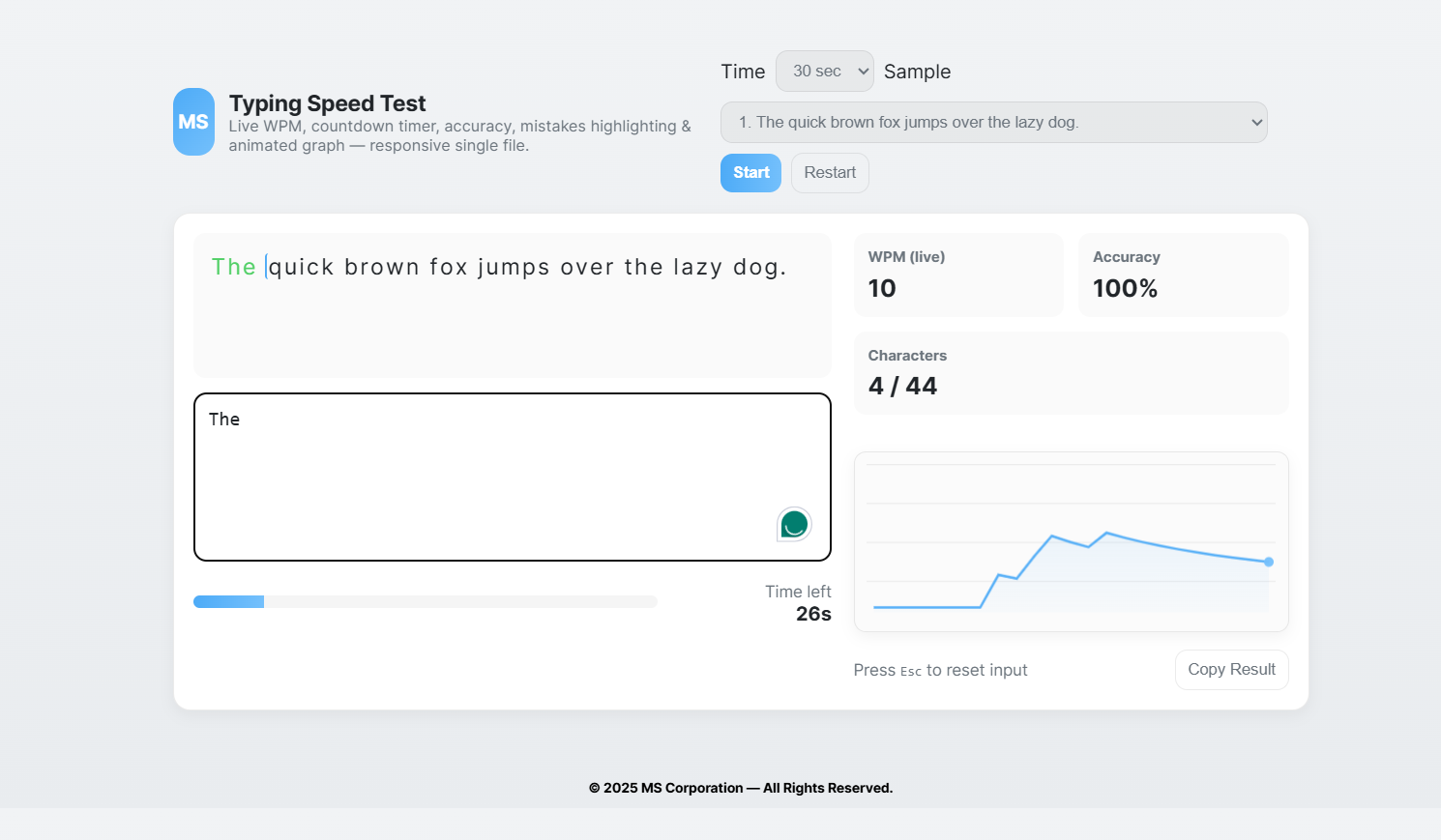Select the Accuracy stat card
The height and width of the screenshot is (840, 1441).
click(x=1182, y=275)
